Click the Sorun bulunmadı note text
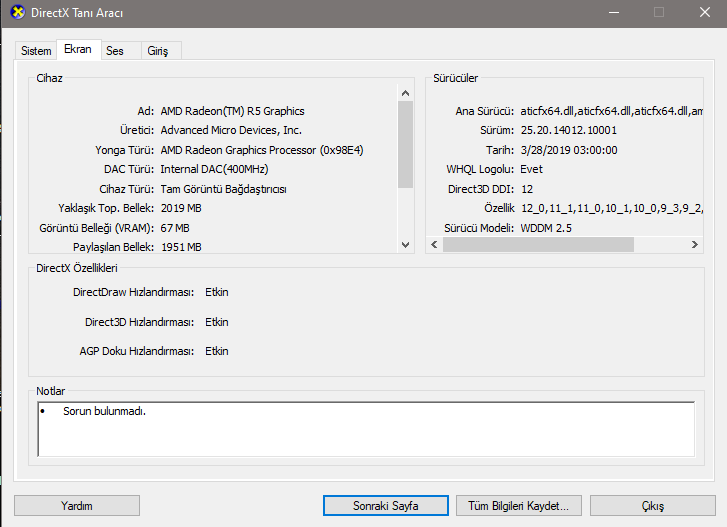 [104, 411]
